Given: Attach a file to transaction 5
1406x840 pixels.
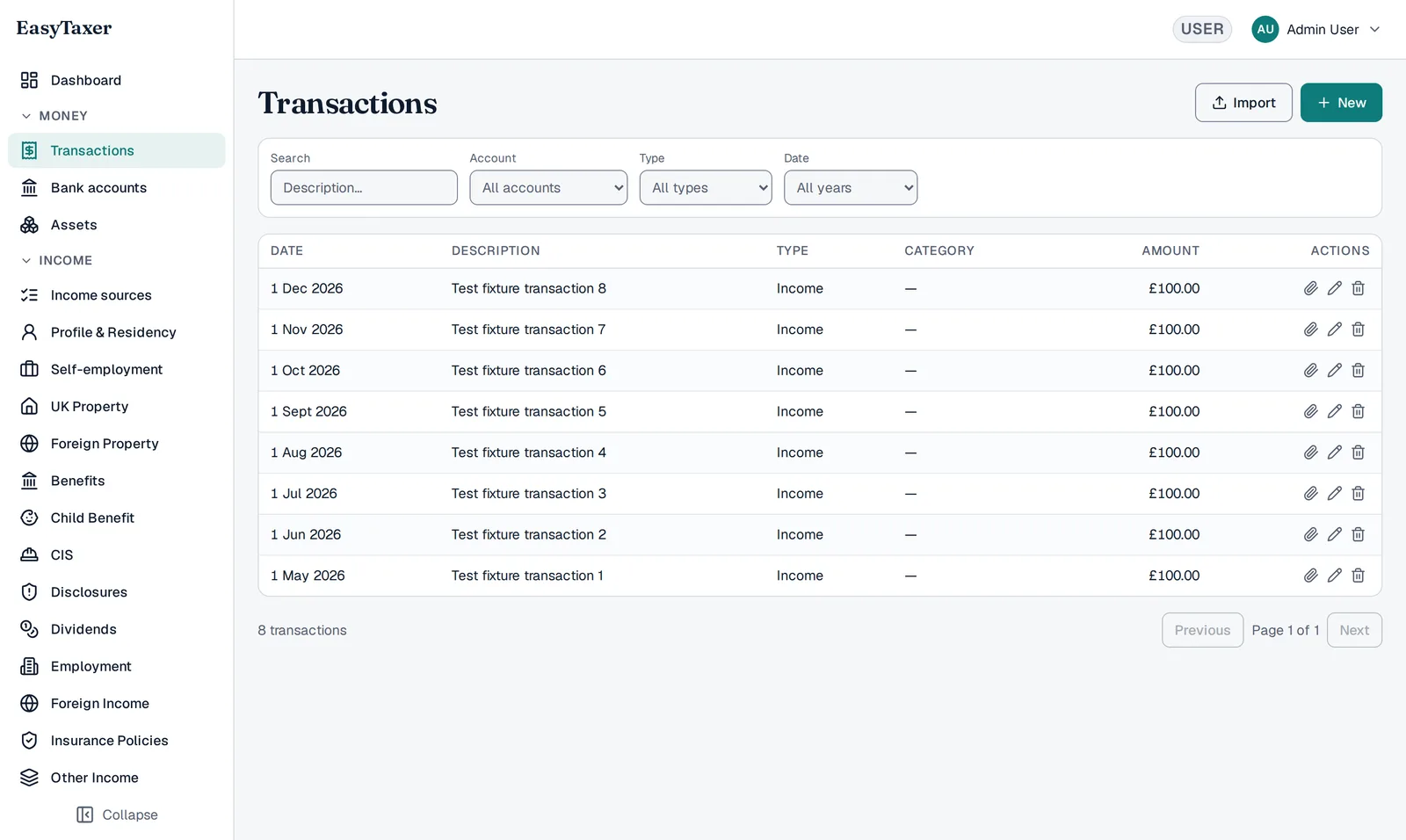Looking at the screenshot, I should tap(1310, 411).
